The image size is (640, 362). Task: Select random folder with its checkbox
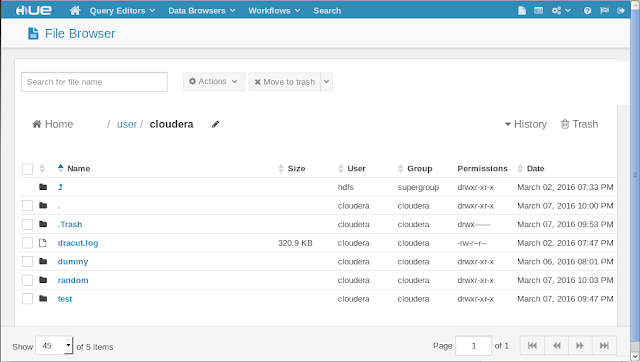27,280
